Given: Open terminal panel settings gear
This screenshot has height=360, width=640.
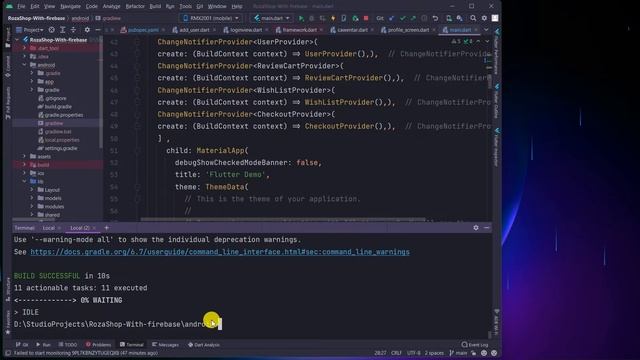Looking at the screenshot, I should [476, 228].
